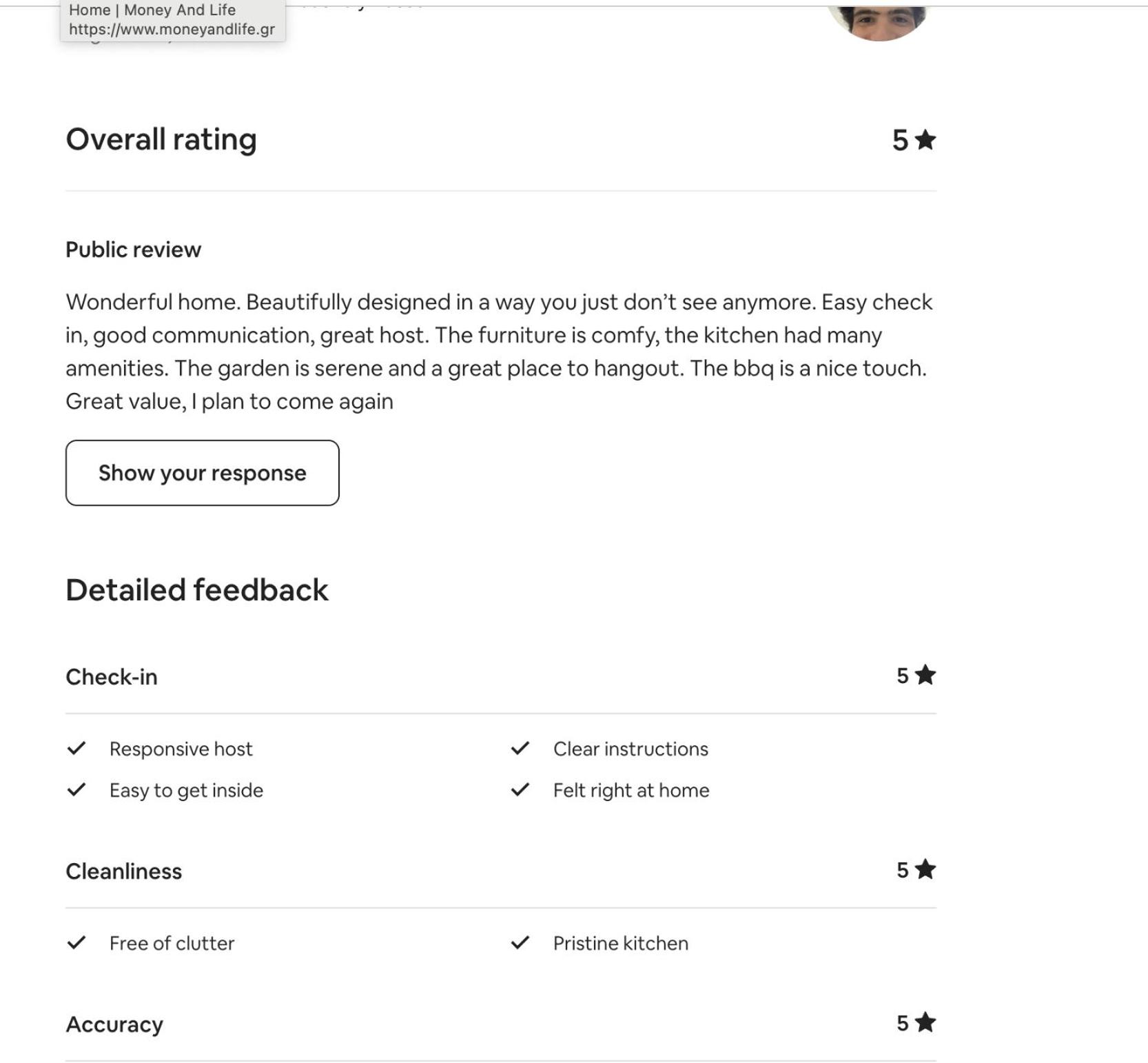This screenshot has height=1063, width=1148.
Task: Click the Easy to get inside checkmark
Action: tap(76, 789)
